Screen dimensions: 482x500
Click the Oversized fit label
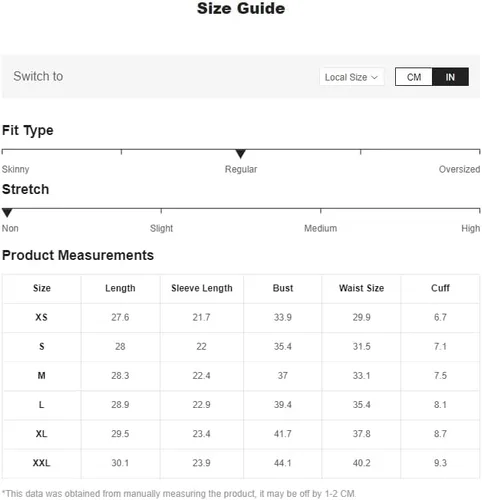tap(459, 169)
